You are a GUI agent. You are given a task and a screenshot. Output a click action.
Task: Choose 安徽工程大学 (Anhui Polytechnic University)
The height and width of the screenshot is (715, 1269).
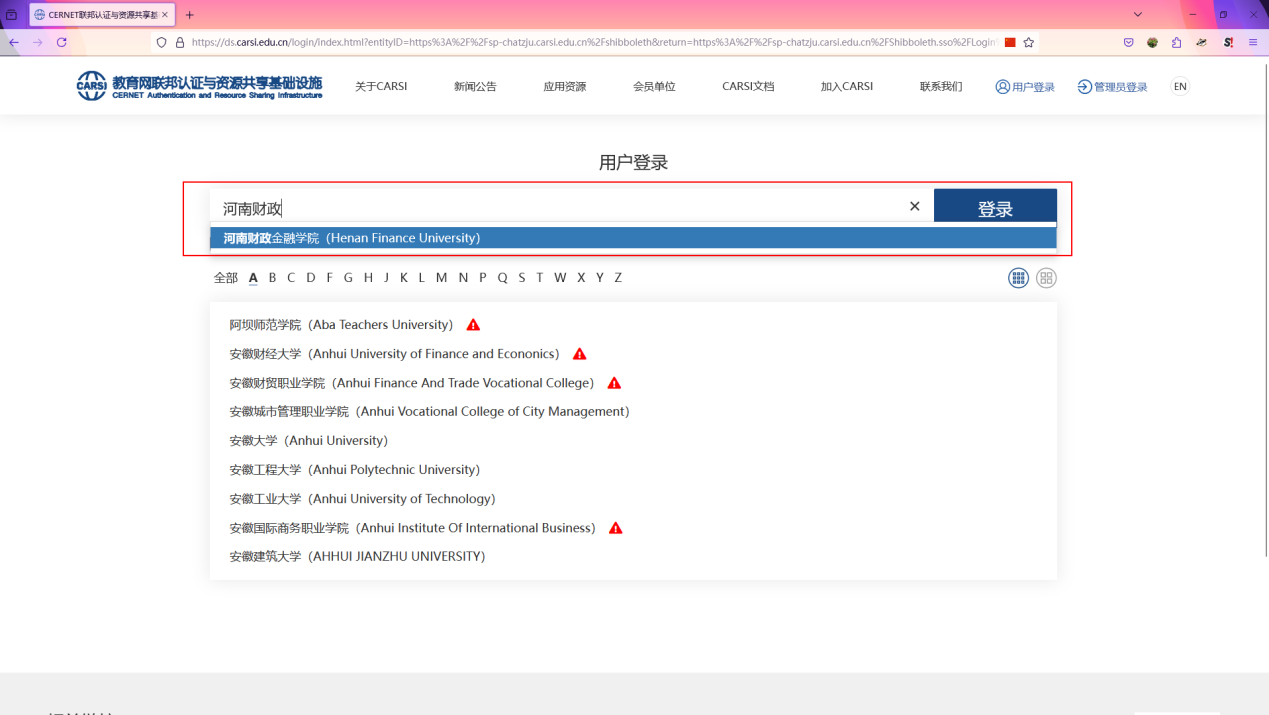pyautogui.click(x=354, y=470)
